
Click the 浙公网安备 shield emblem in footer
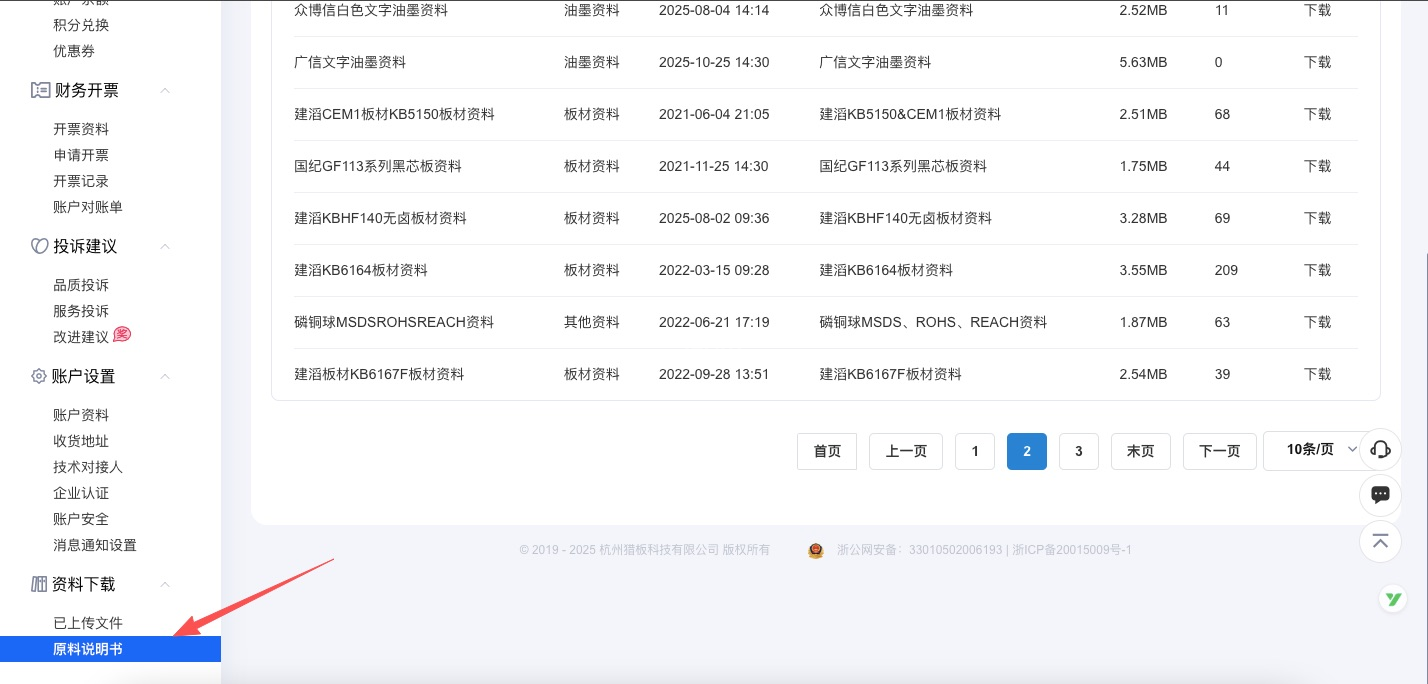click(816, 550)
